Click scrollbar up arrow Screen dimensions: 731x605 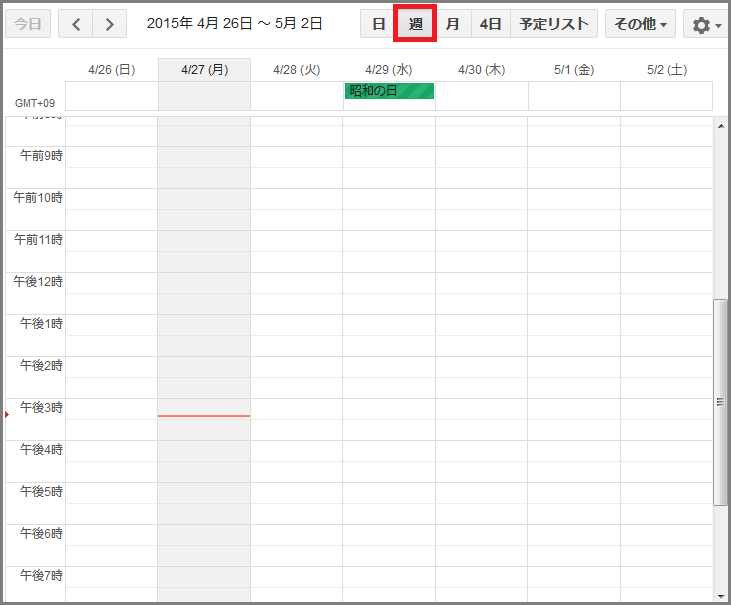tap(721, 126)
